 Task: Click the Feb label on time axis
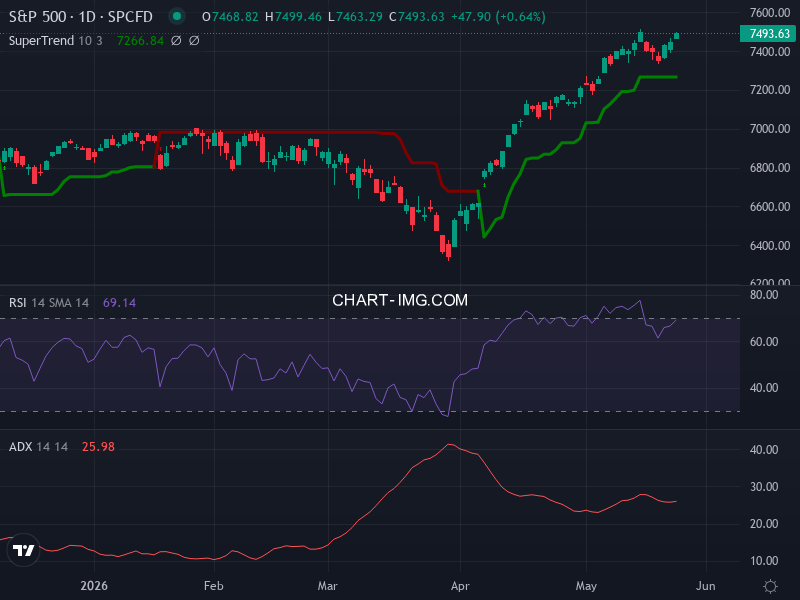click(x=213, y=586)
